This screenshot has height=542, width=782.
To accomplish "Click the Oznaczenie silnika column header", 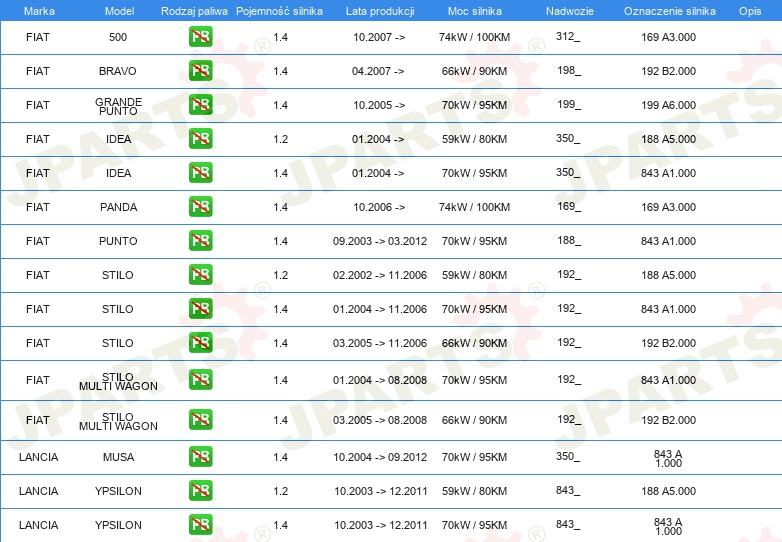I will click(x=670, y=11).
